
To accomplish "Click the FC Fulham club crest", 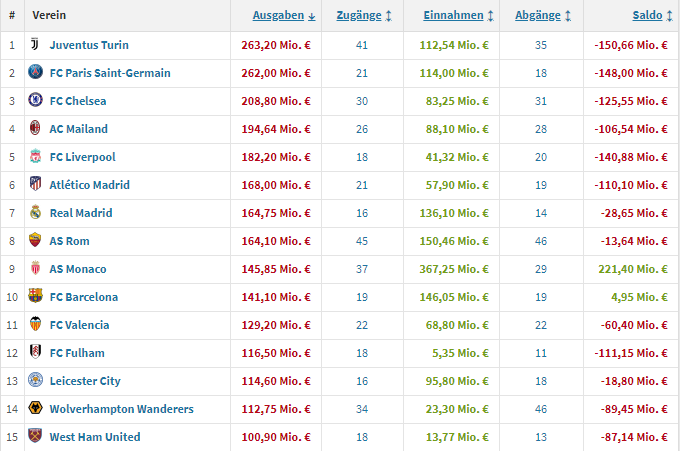I will (x=35, y=352).
